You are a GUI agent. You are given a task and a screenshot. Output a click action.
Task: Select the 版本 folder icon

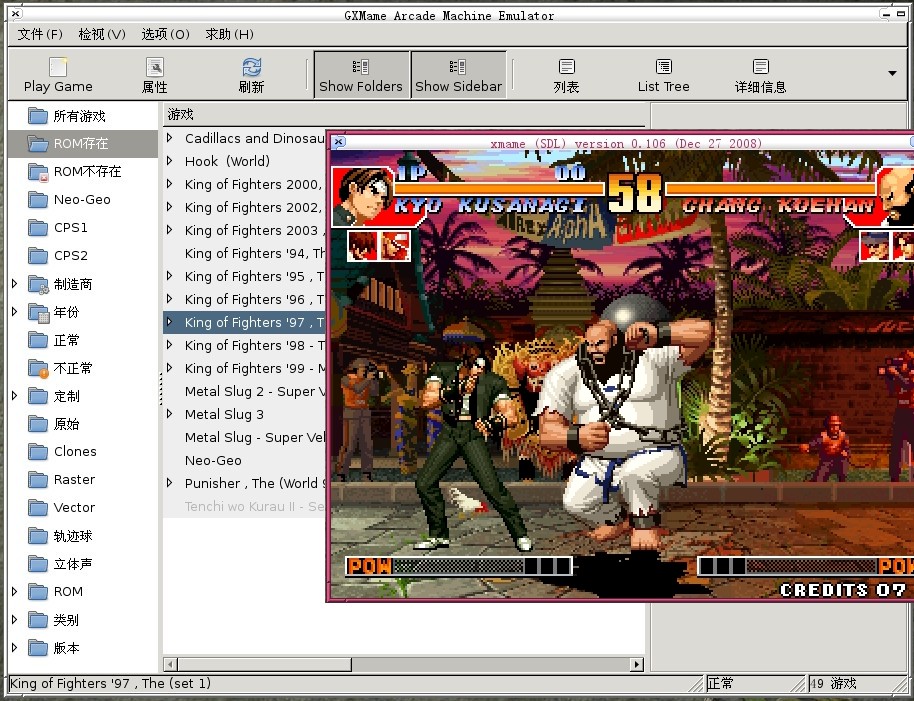(x=38, y=647)
